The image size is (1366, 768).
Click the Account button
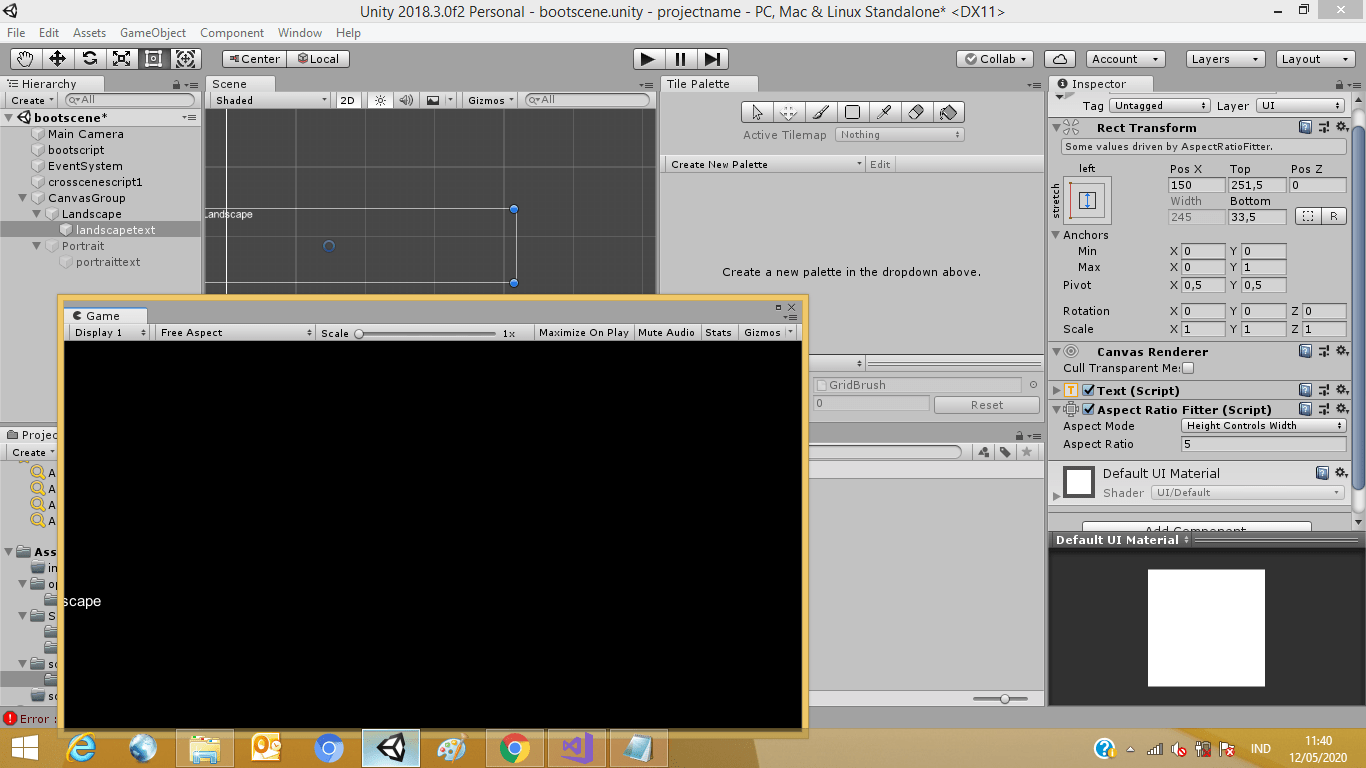[x=1126, y=59]
